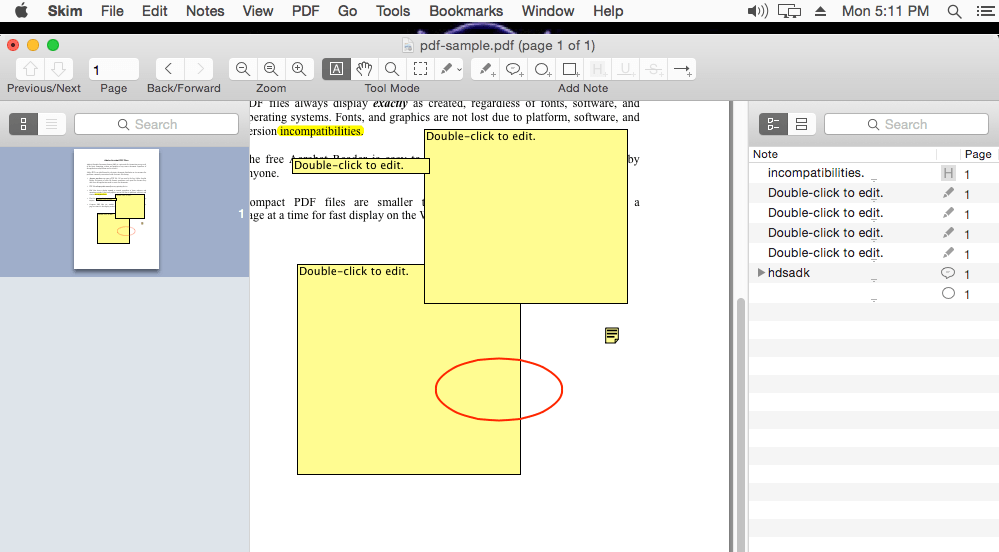999x552 pixels.
Task: Show thumbnails view in left sidebar
Action: click(x=24, y=124)
